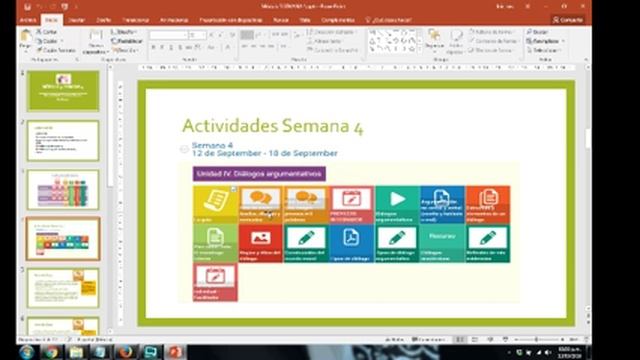Open the font name combo box

coord(168,36)
